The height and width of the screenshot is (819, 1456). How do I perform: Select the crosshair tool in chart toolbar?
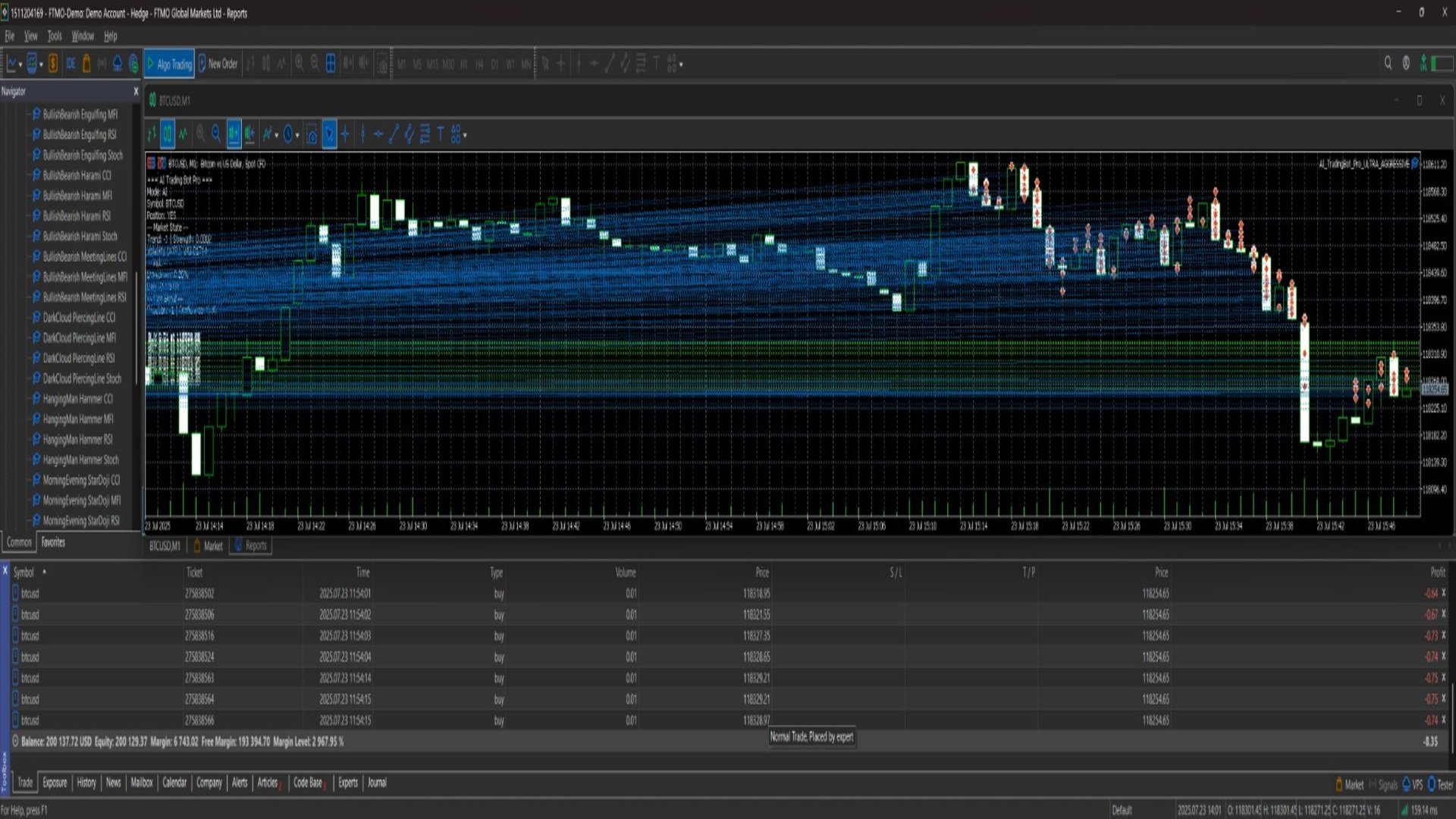coord(346,135)
